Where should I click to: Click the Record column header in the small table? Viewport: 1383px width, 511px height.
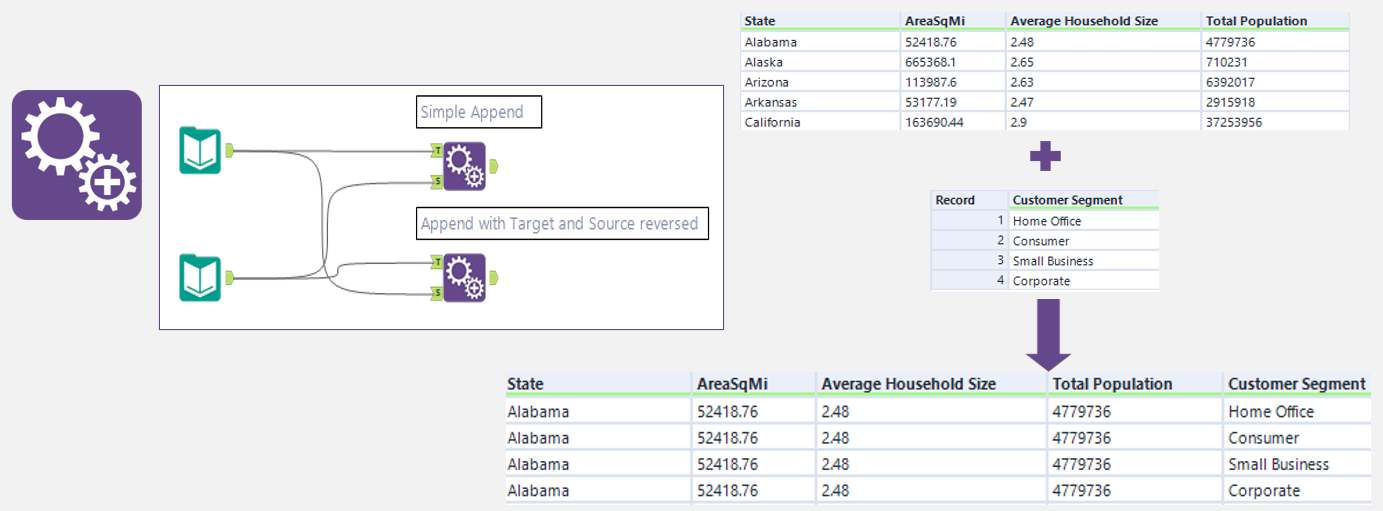tap(955, 200)
